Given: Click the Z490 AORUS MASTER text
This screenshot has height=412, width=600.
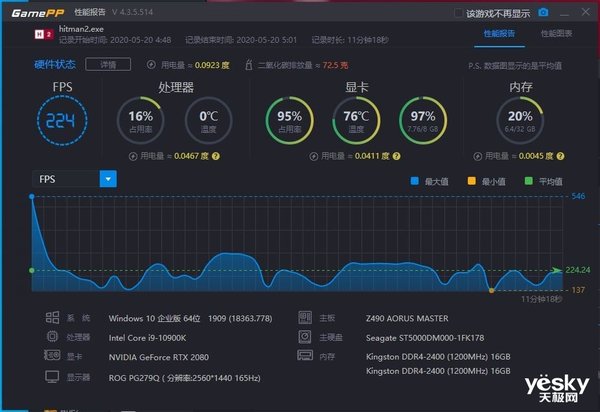Looking at the screenshot, I should click(407, 318).
